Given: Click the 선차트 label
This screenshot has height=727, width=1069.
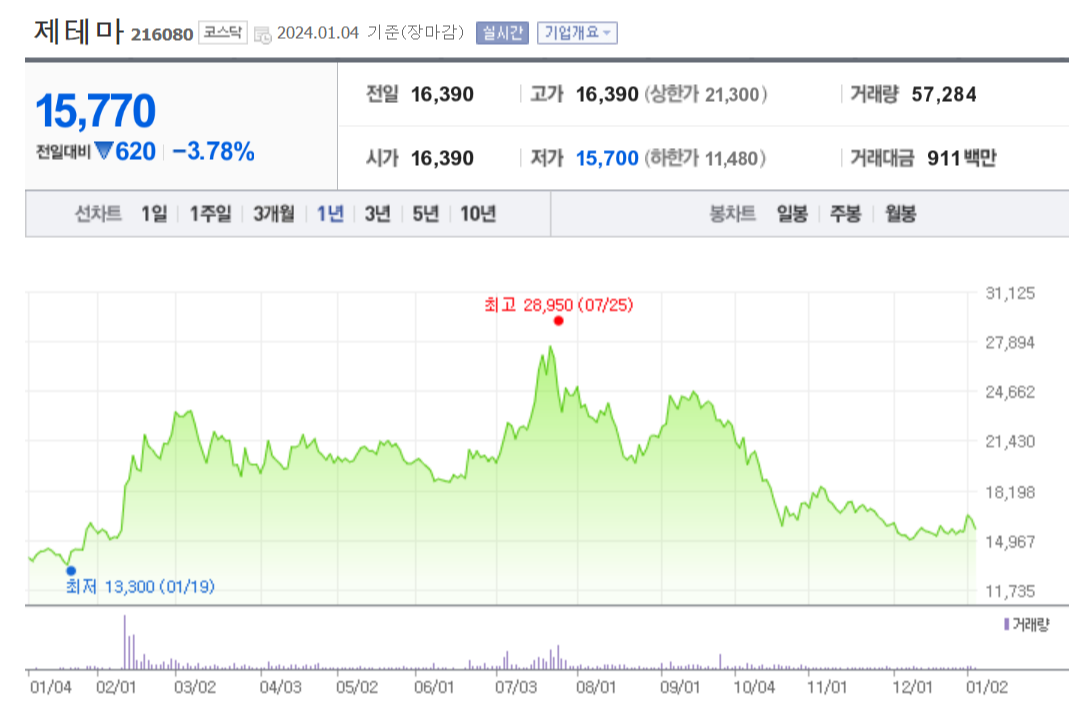Looking at the screenshot, I should pos(98,214).
